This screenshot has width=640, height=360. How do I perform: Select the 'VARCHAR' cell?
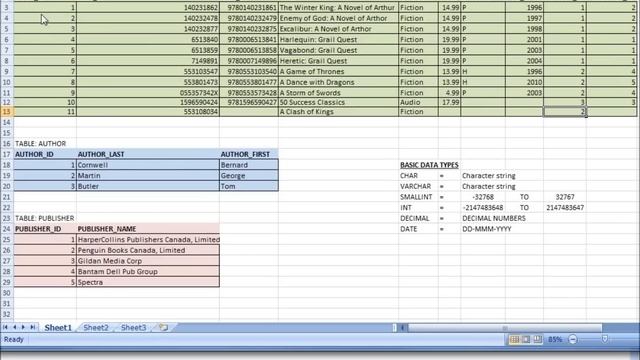pyautogui.click(x=418, y=186)
